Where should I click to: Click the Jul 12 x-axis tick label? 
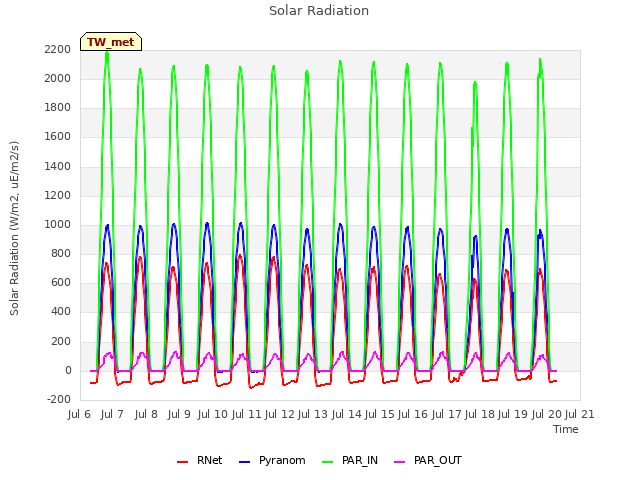coord(280,414)
